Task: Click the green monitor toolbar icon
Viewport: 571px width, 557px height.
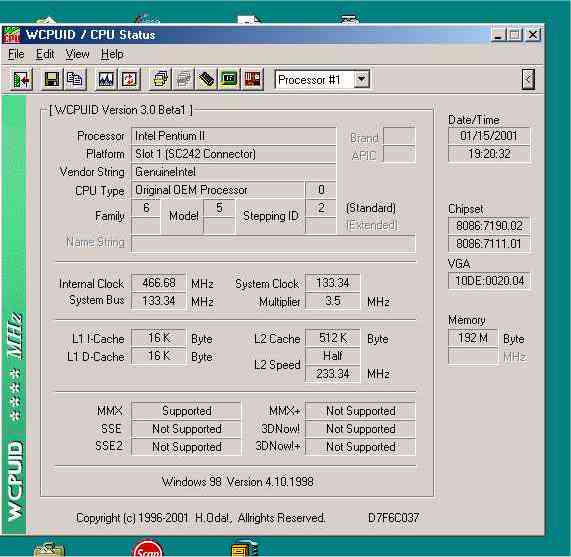Action: pyautogui.click(x=229, y=79)
